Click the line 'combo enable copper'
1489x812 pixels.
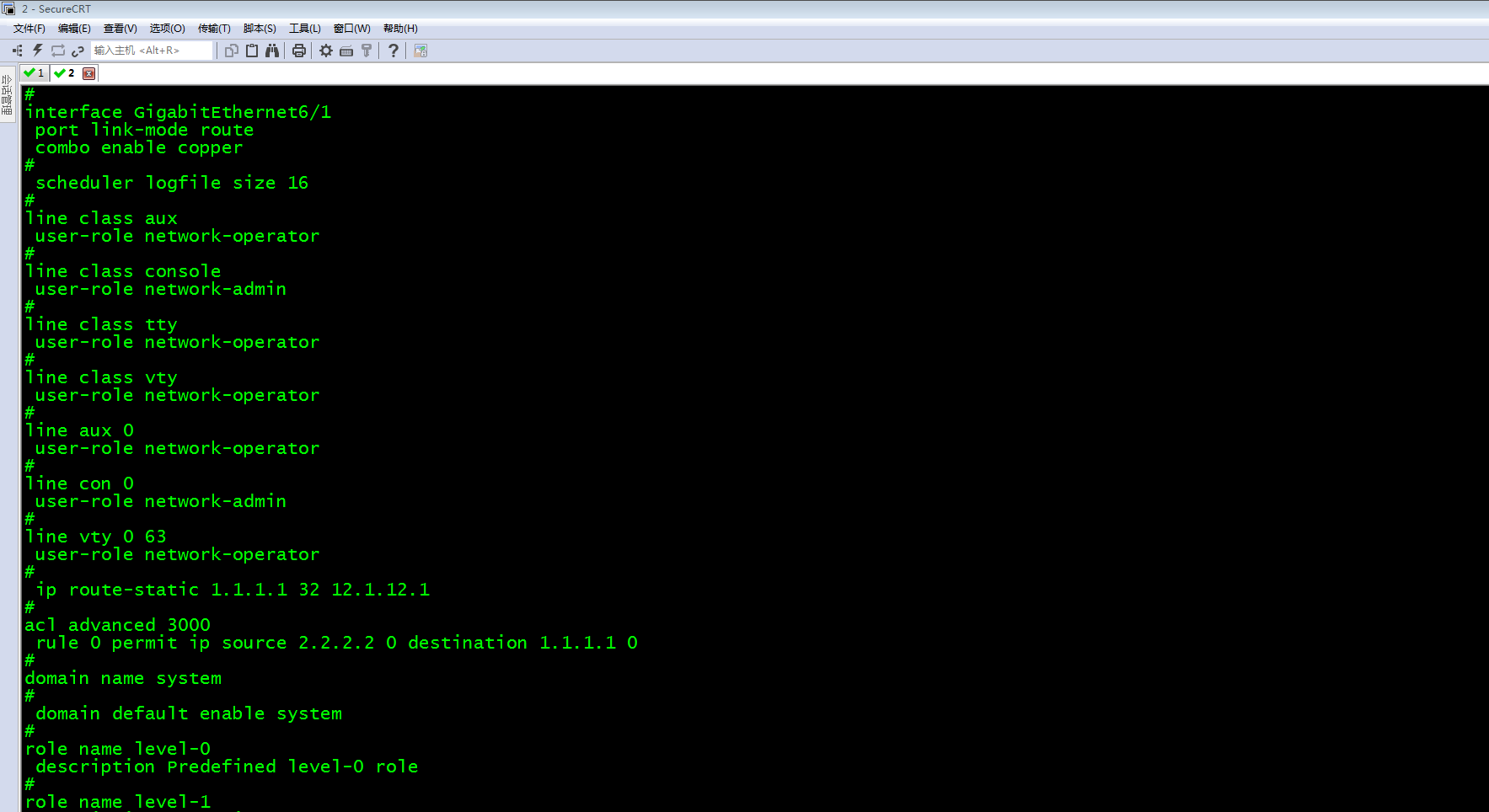coord(139,147)
